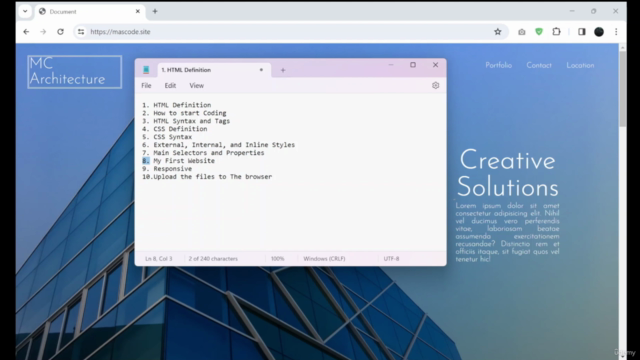
Task: Open the green shield extension
Action: tap(539, 31)
